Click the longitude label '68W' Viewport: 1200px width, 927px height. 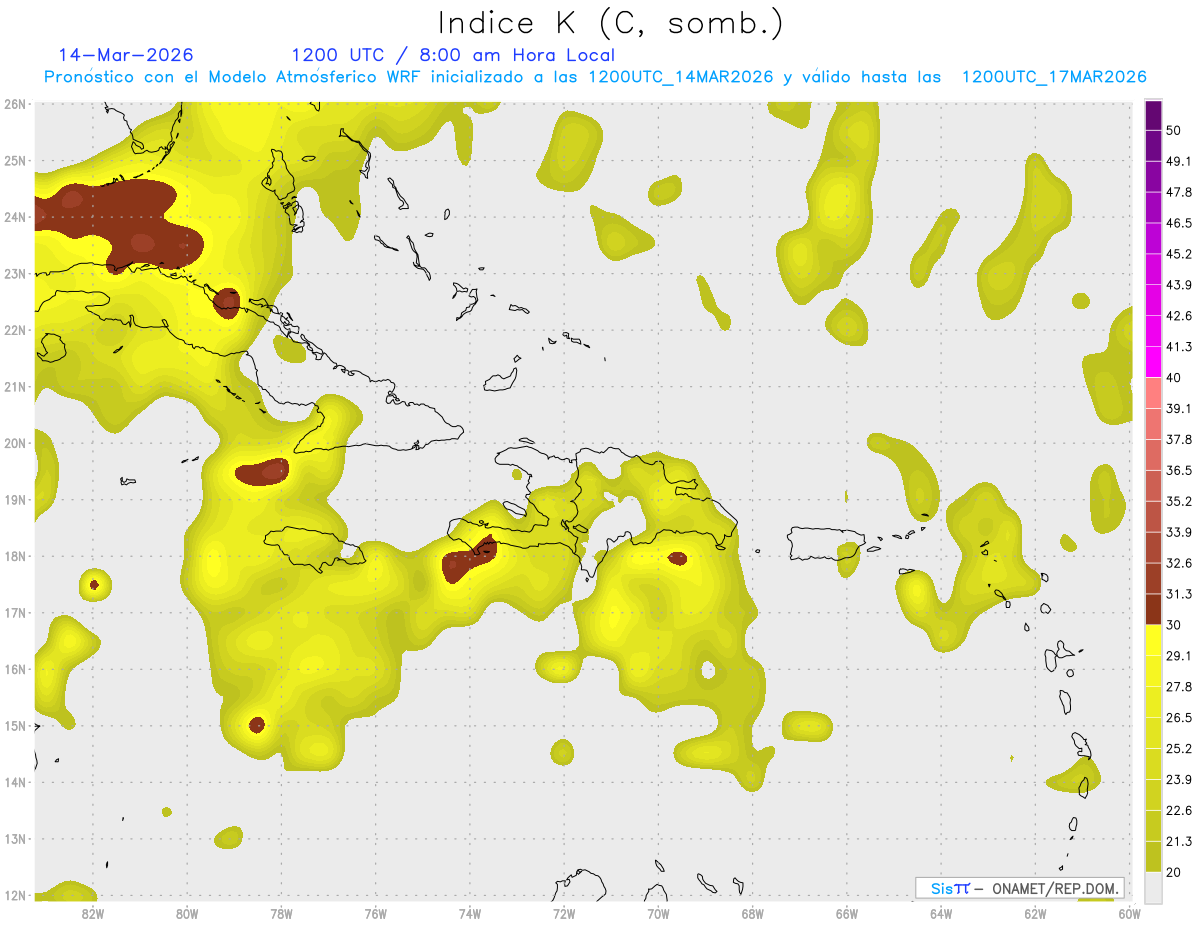tap(753, 913)
